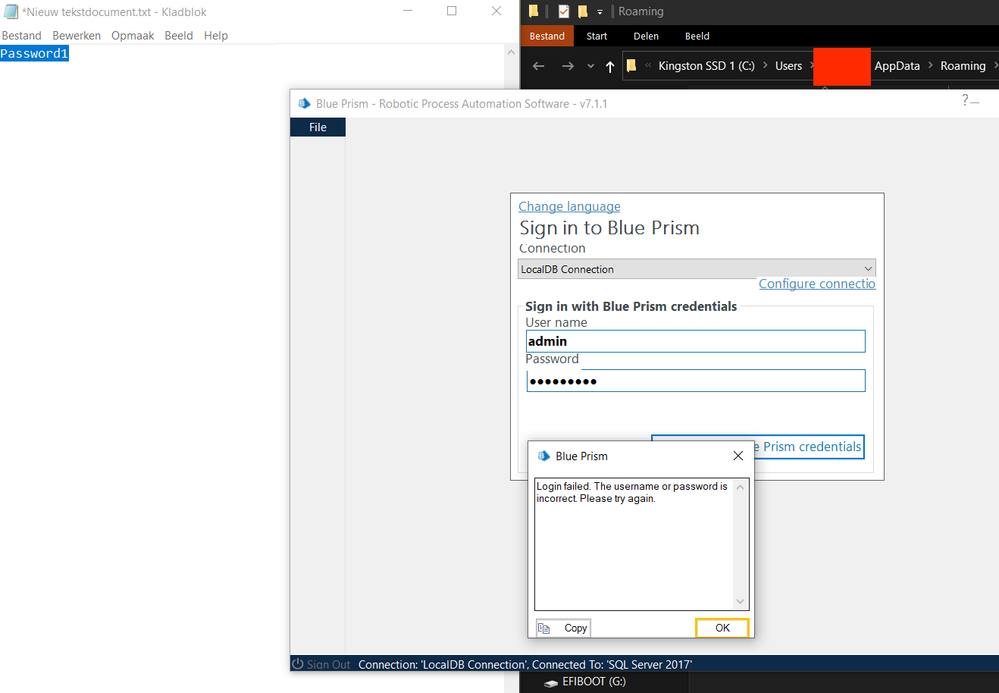Open the Change language link
This screenshot has height=693, width=999.
569,206
